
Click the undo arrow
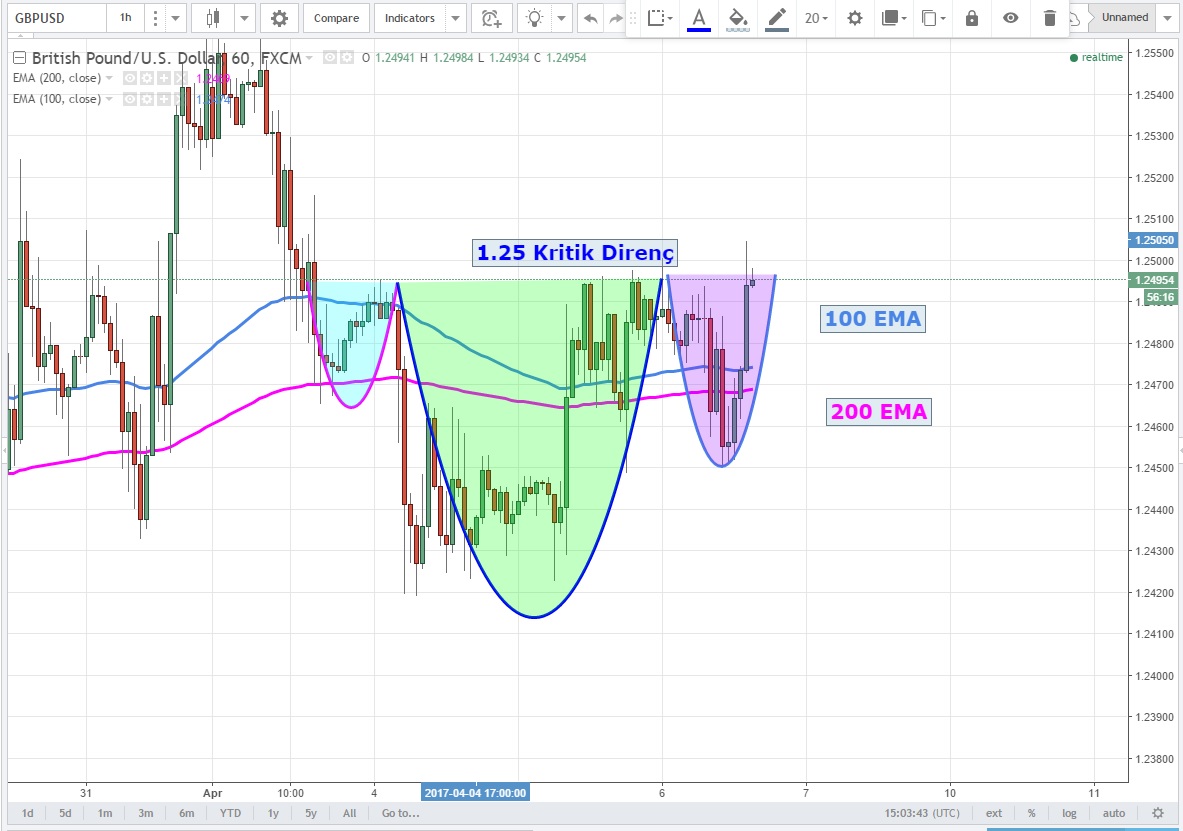tap(591, 18)
